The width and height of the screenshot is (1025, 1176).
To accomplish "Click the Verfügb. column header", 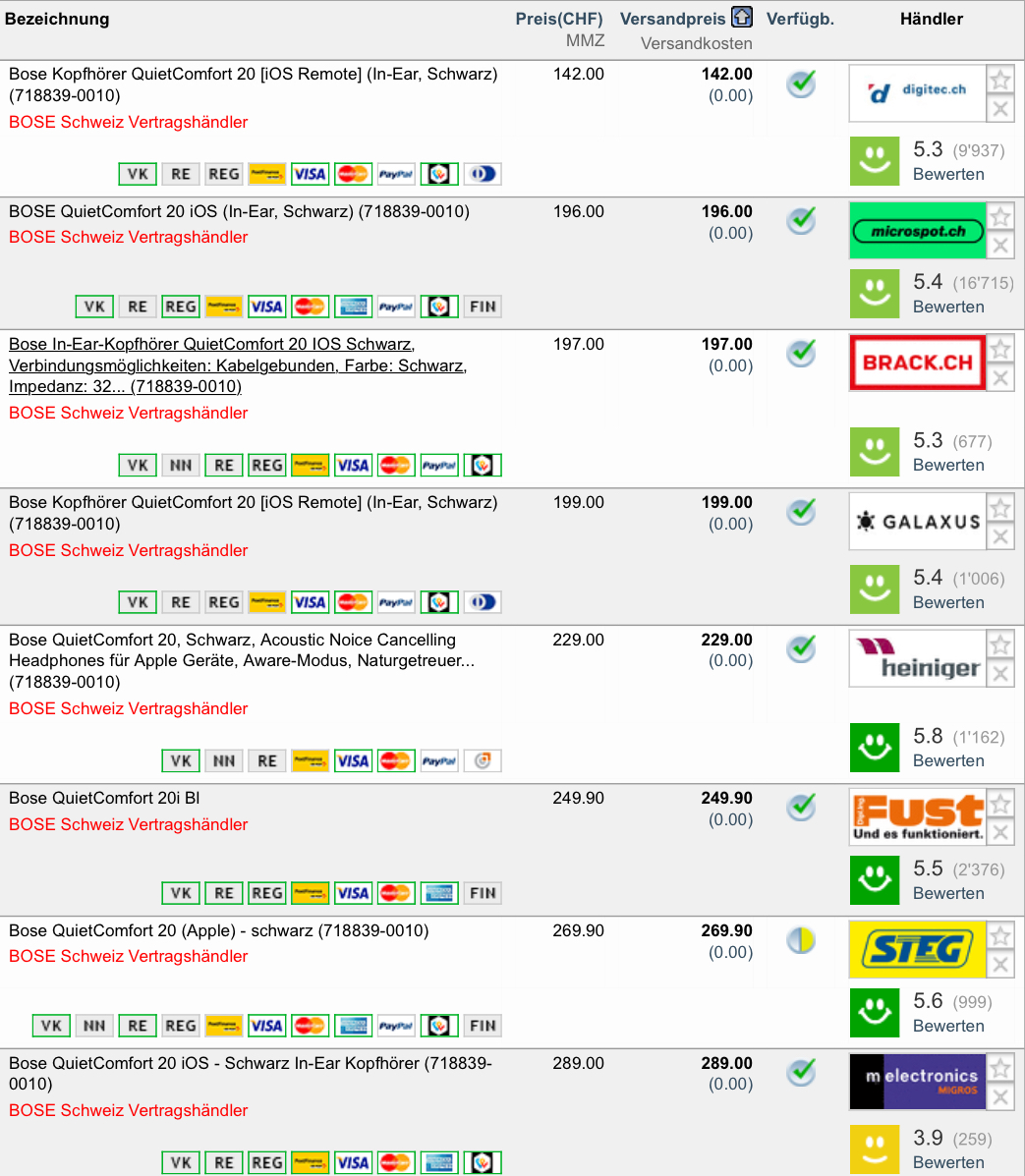I will point(800,19).
